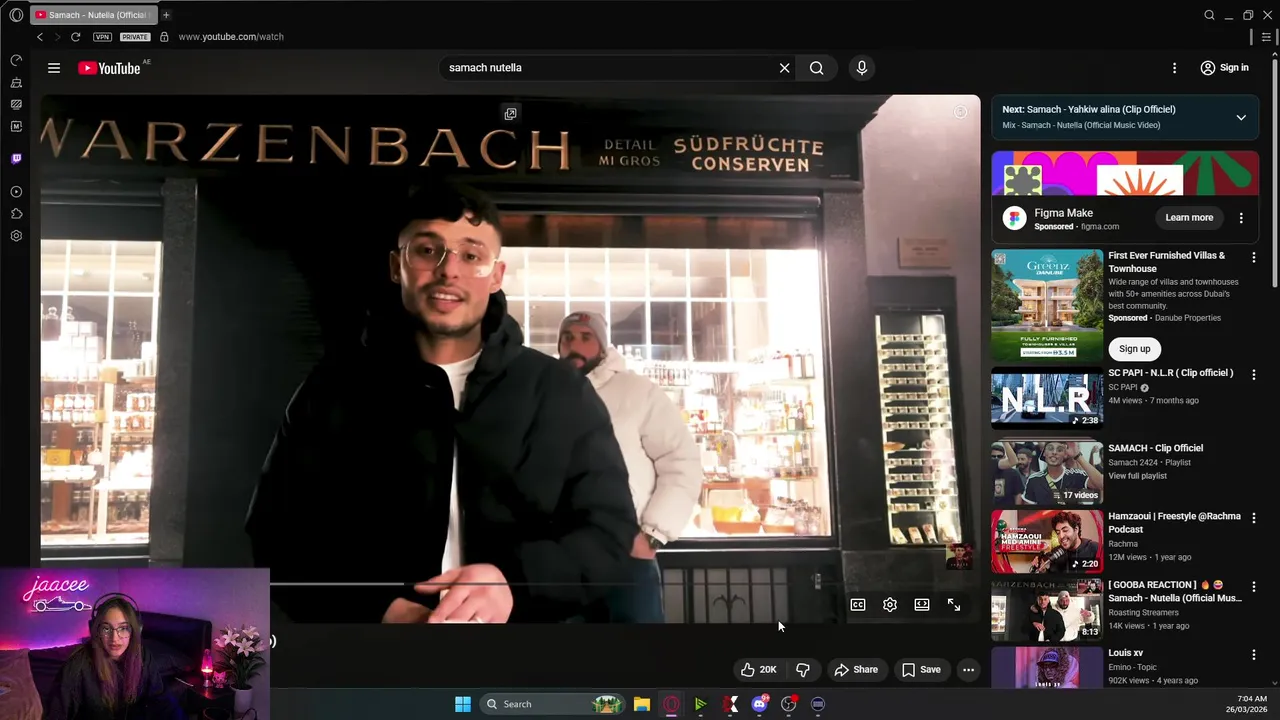Image resolution: width=1280 pixels, height=720 pixels.
Task: Open options for SC PAPI N.L.R video
Action: tap(1253, 375)
